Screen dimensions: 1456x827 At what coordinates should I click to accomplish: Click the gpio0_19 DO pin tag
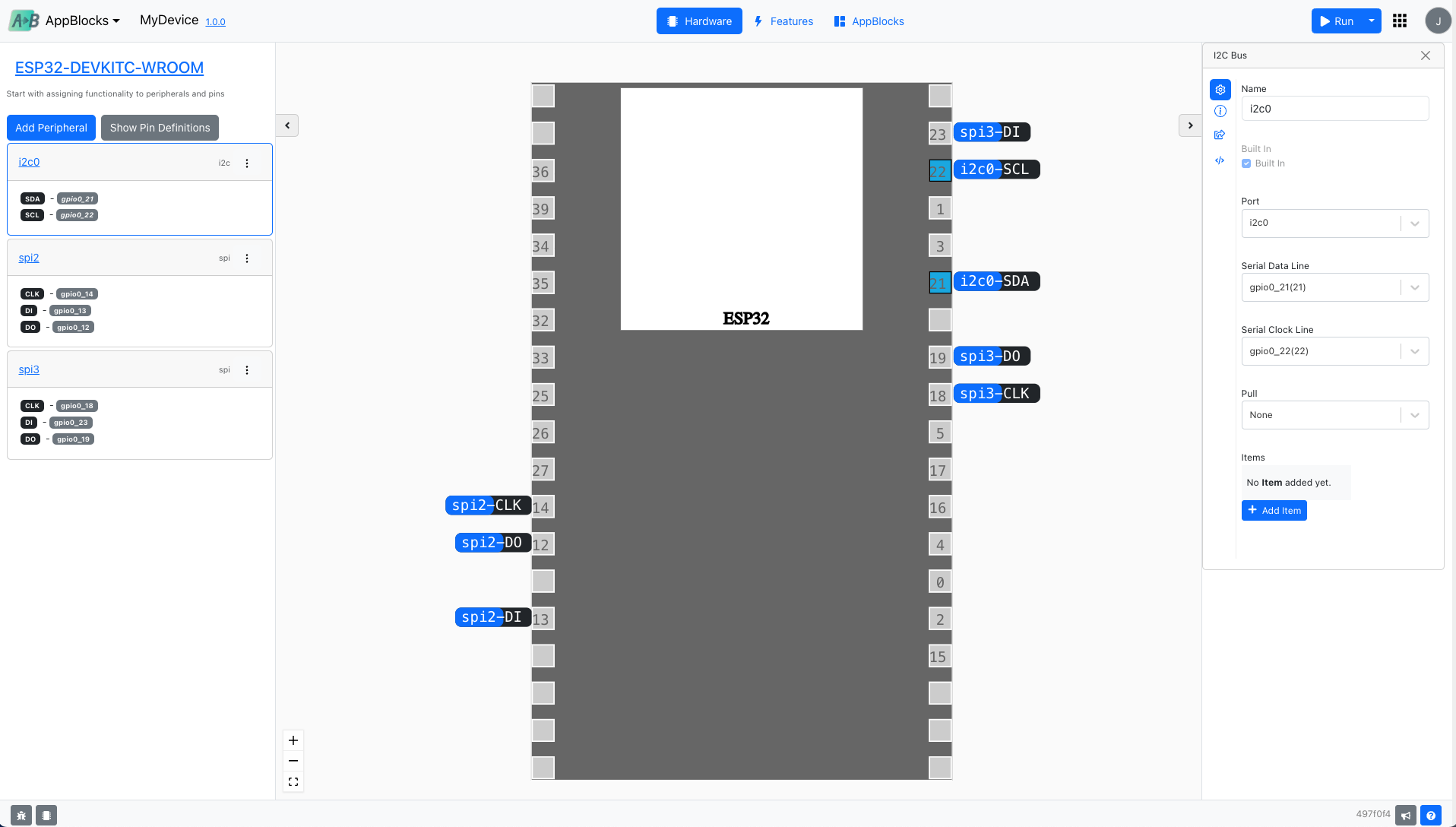(x=73, y=439)
